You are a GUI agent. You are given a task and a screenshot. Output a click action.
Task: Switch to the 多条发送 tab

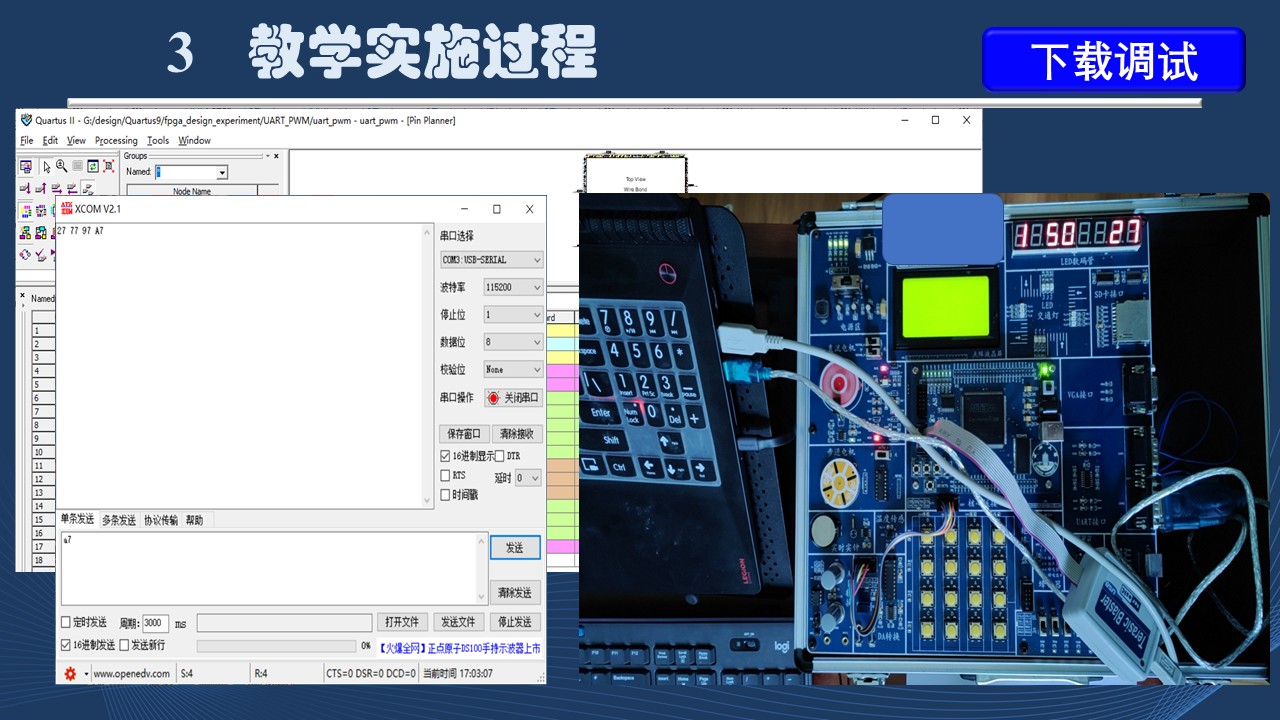point(118,520)
